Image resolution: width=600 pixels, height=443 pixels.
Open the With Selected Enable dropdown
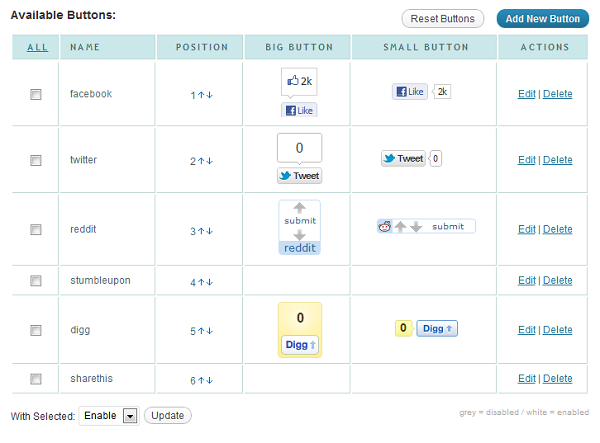click(109, 416)
